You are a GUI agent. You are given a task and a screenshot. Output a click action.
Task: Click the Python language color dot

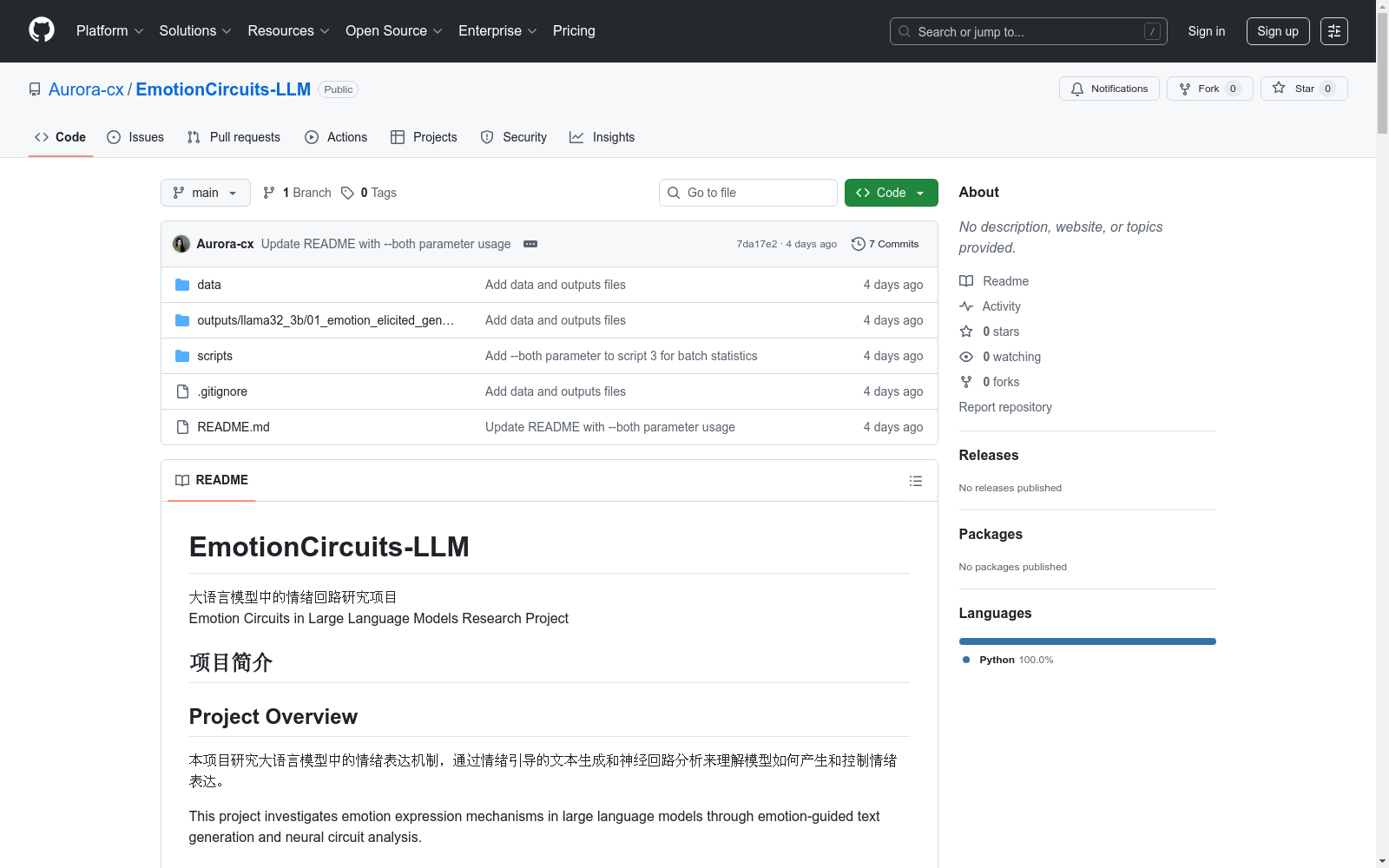pyautogui.click(x=966, y=660)
